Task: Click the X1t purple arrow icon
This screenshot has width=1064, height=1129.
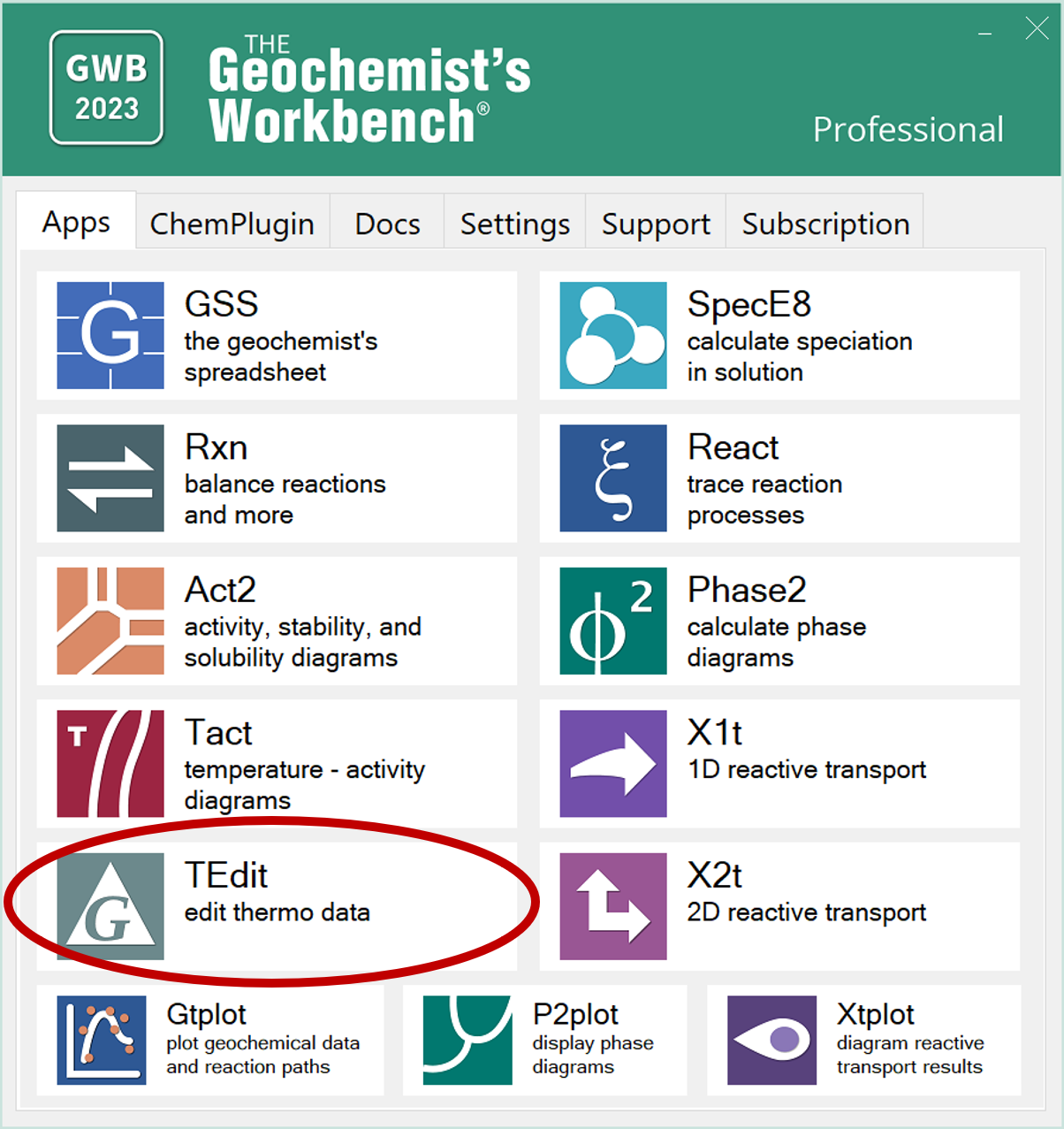Action: [613, 764]
